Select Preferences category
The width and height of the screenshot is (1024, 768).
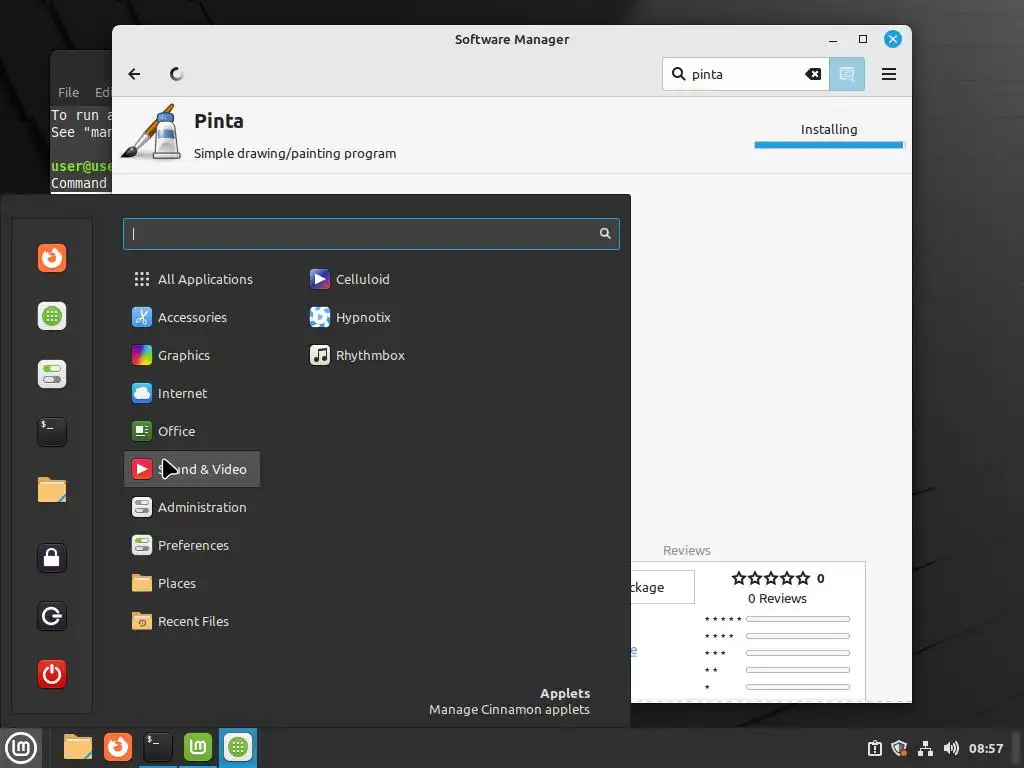click(x=192, y=545)
